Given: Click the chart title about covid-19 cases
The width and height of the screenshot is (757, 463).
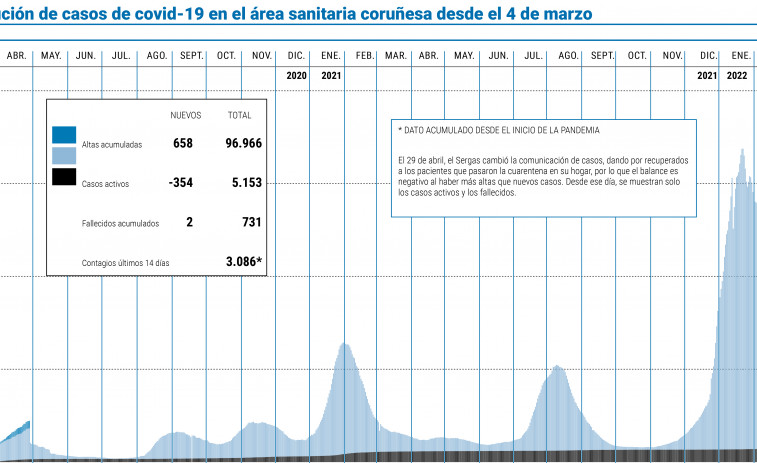Looking at the screenshot, I should pyautogui.click(x=296, y=14).
